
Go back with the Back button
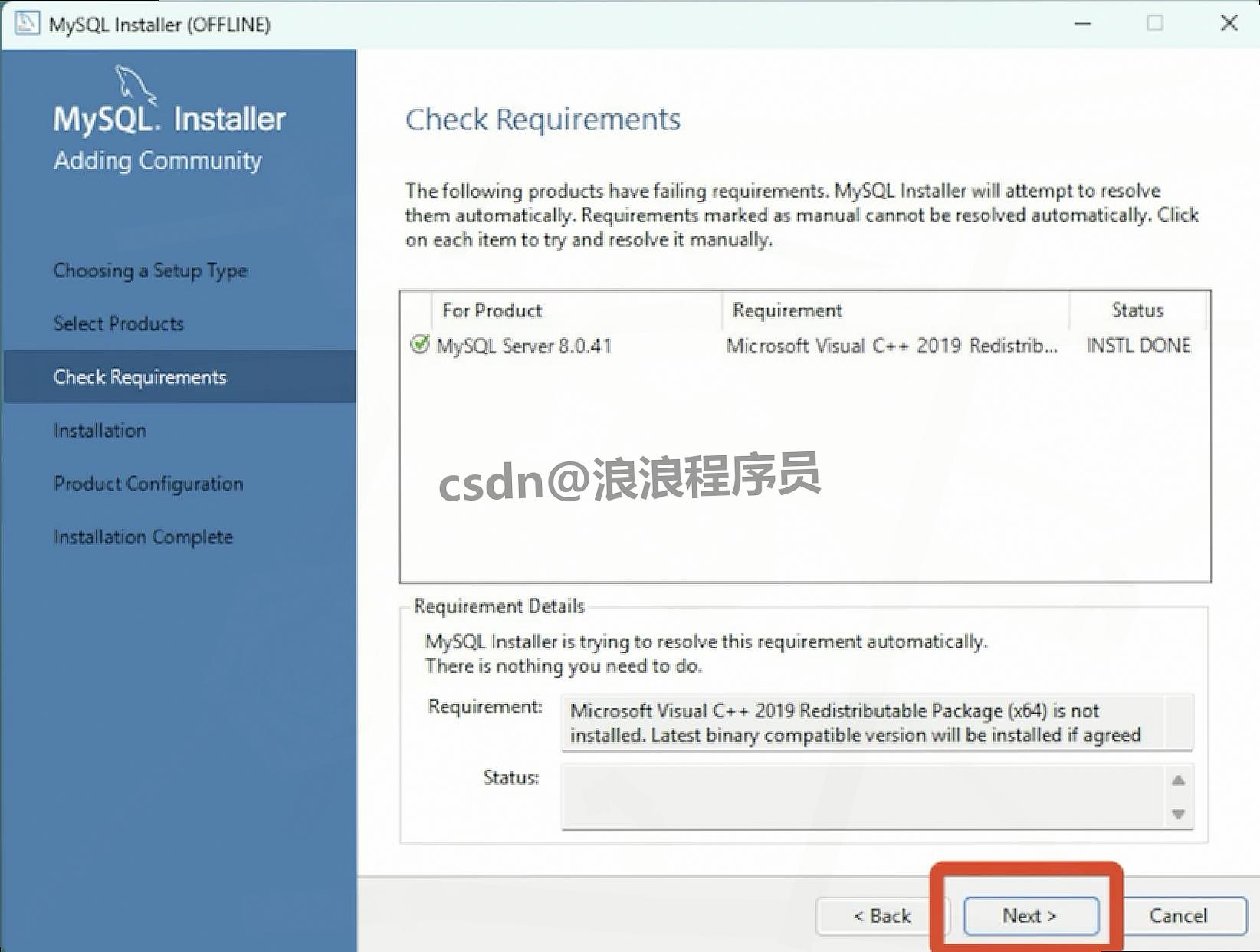point(881,916)
